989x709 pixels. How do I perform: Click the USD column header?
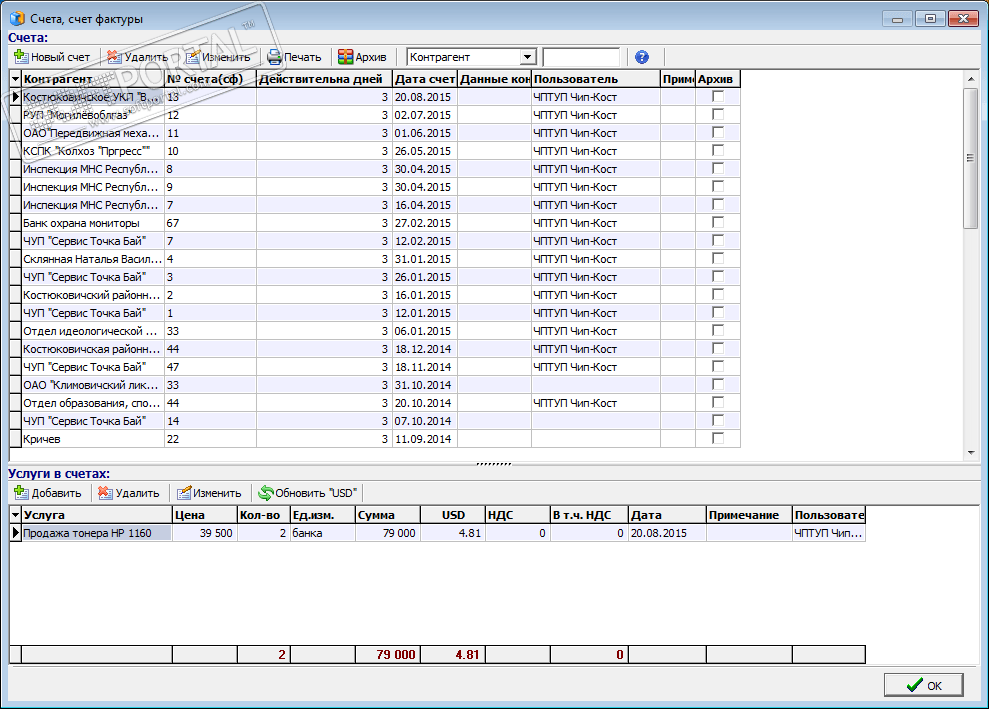tap(452, 515)
